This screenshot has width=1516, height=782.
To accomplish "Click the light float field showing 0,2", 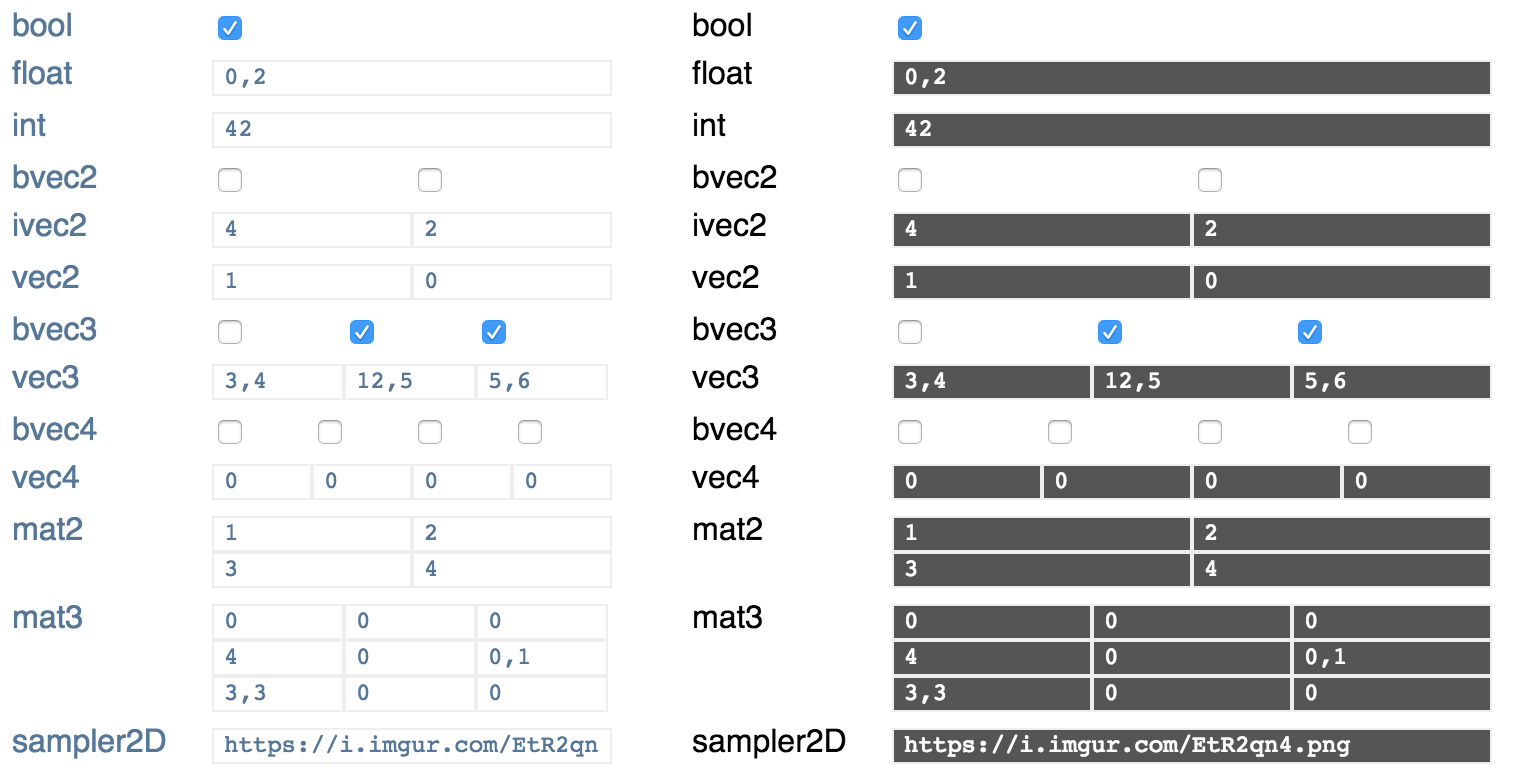I will click(x=411, y=78).
